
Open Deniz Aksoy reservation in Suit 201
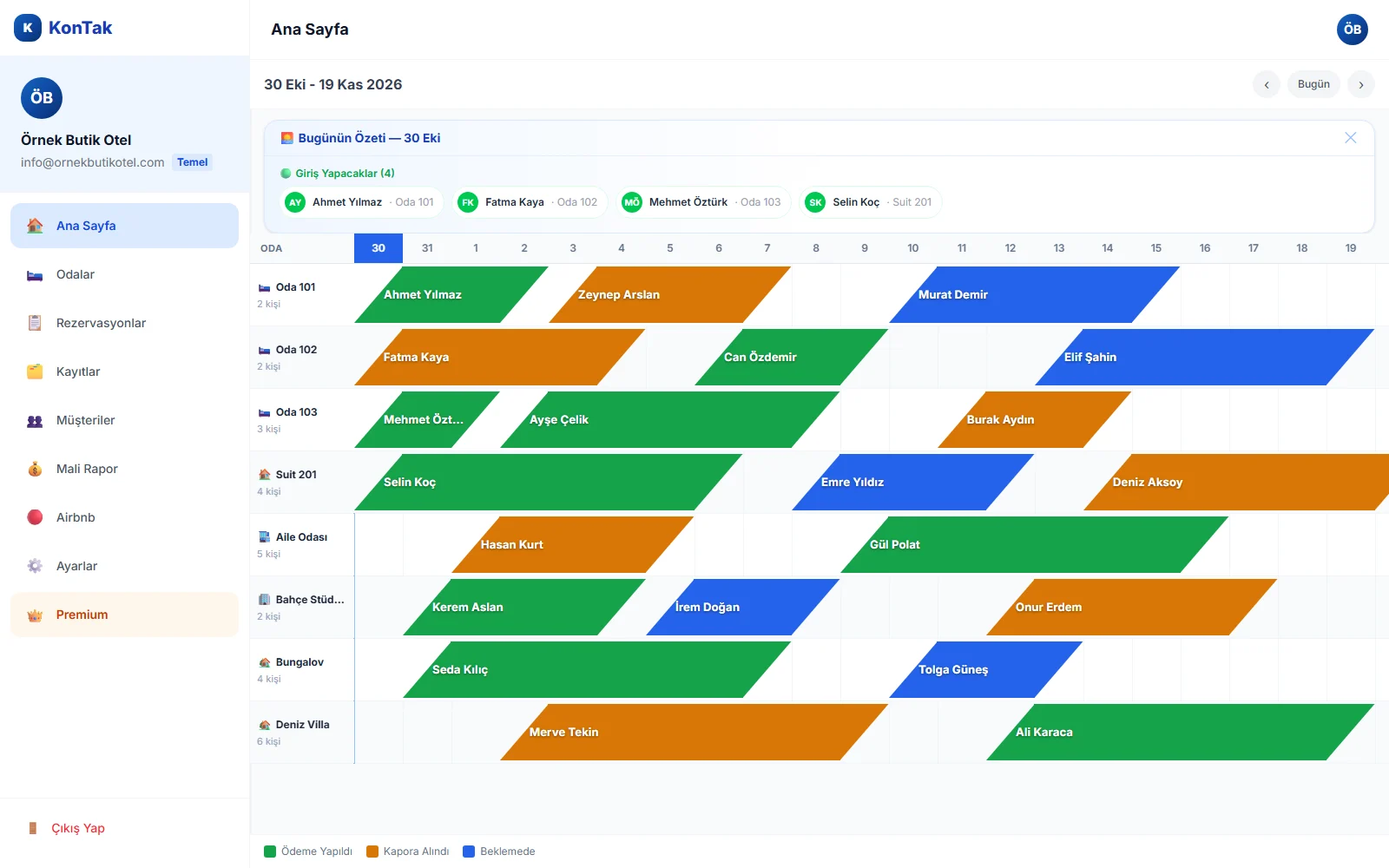tap(1237, 482)
